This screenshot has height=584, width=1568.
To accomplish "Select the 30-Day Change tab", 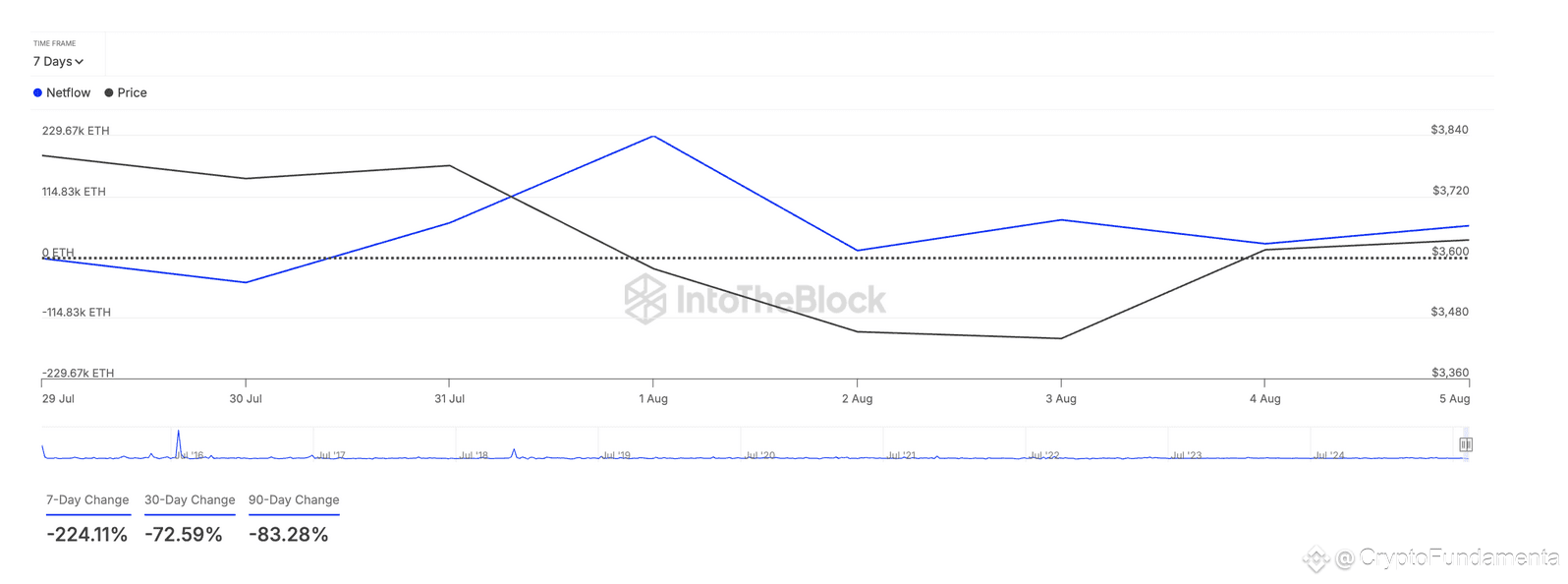I will tap(190, 500).
